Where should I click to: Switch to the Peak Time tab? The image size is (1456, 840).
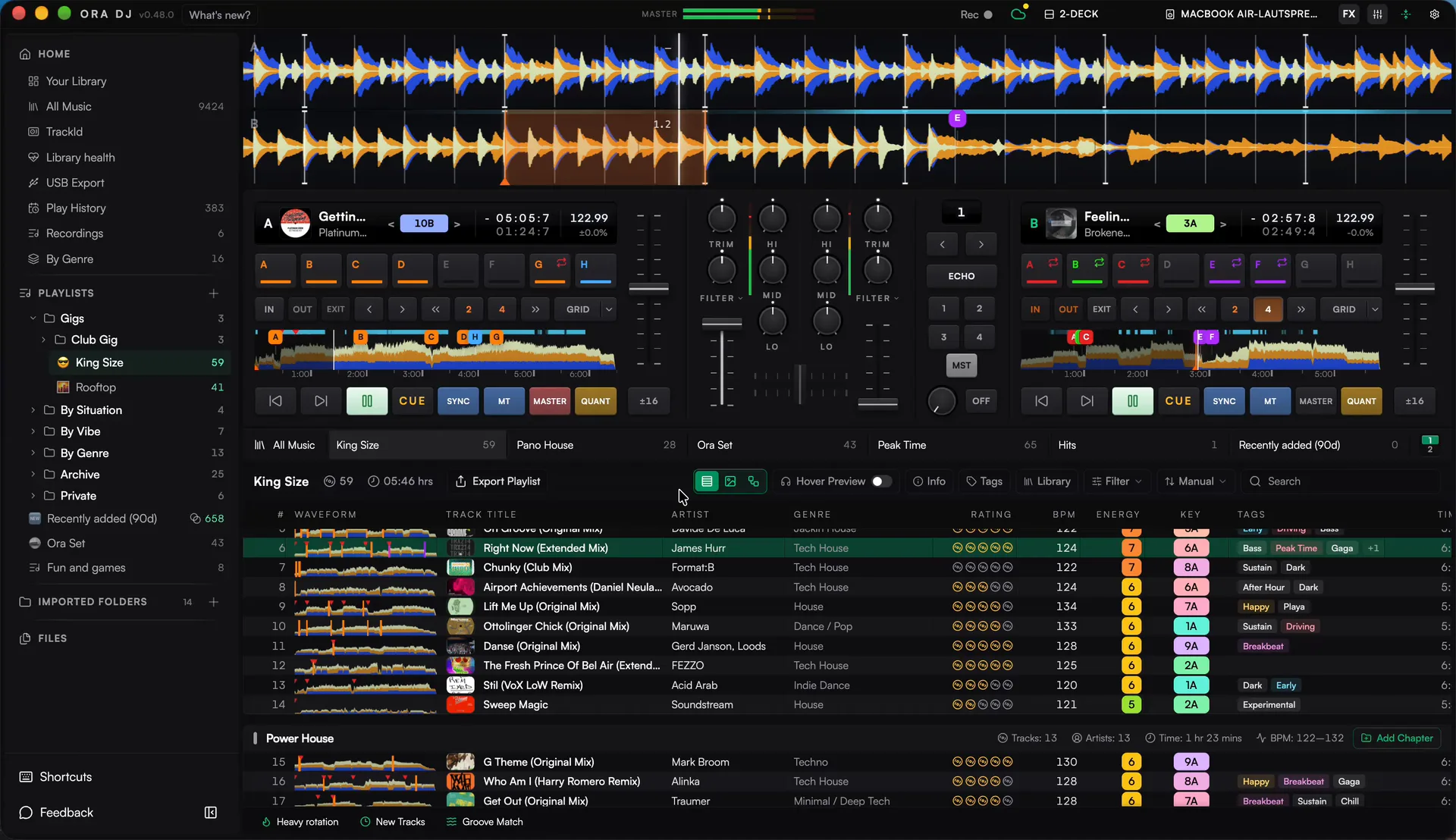(957, 445)
